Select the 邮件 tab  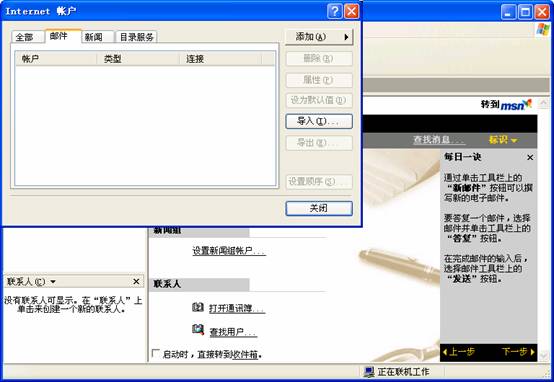[x=63, y=36]
